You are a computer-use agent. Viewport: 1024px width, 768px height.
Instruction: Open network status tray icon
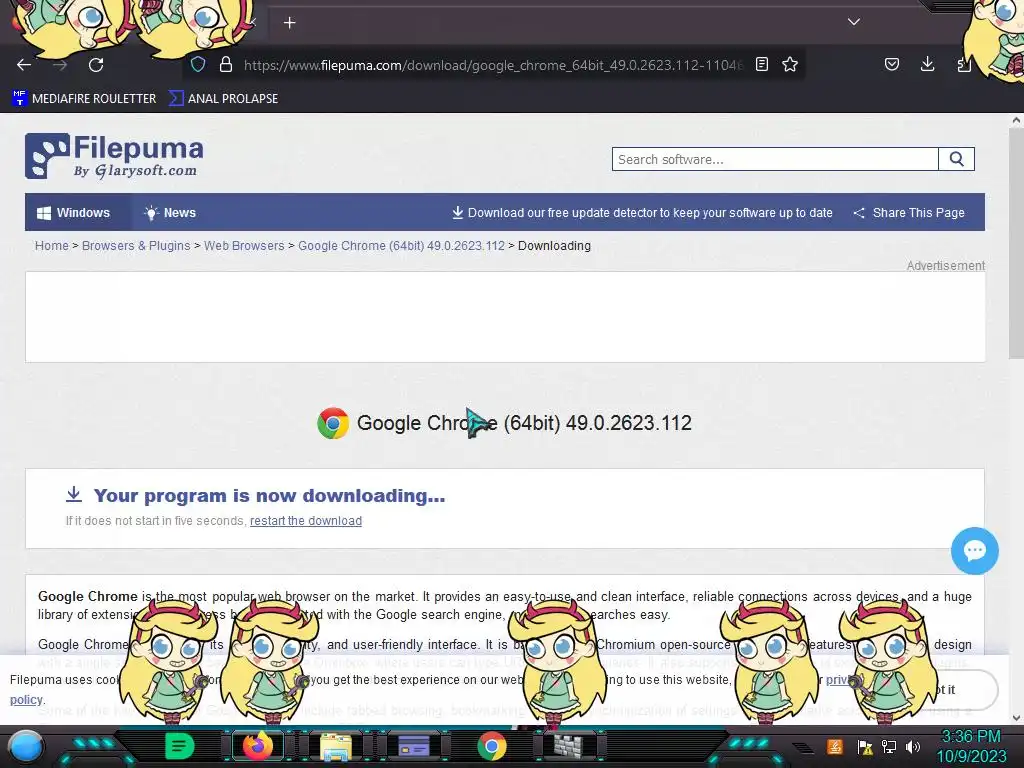click(889, 746)
